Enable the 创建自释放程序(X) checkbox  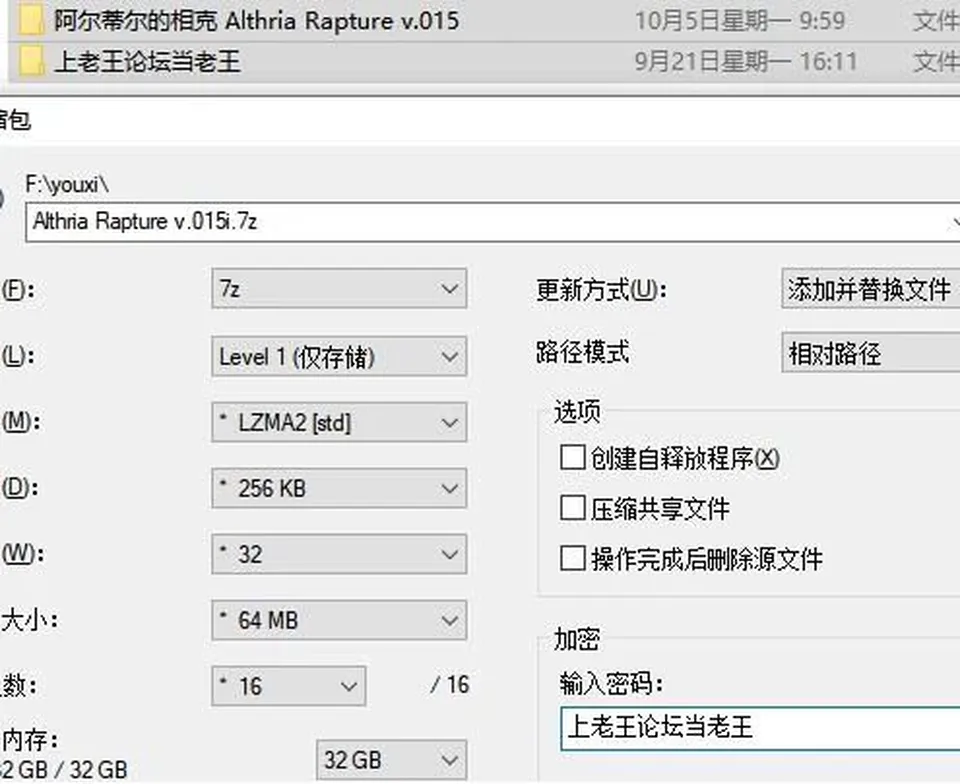tap(573, 458)
